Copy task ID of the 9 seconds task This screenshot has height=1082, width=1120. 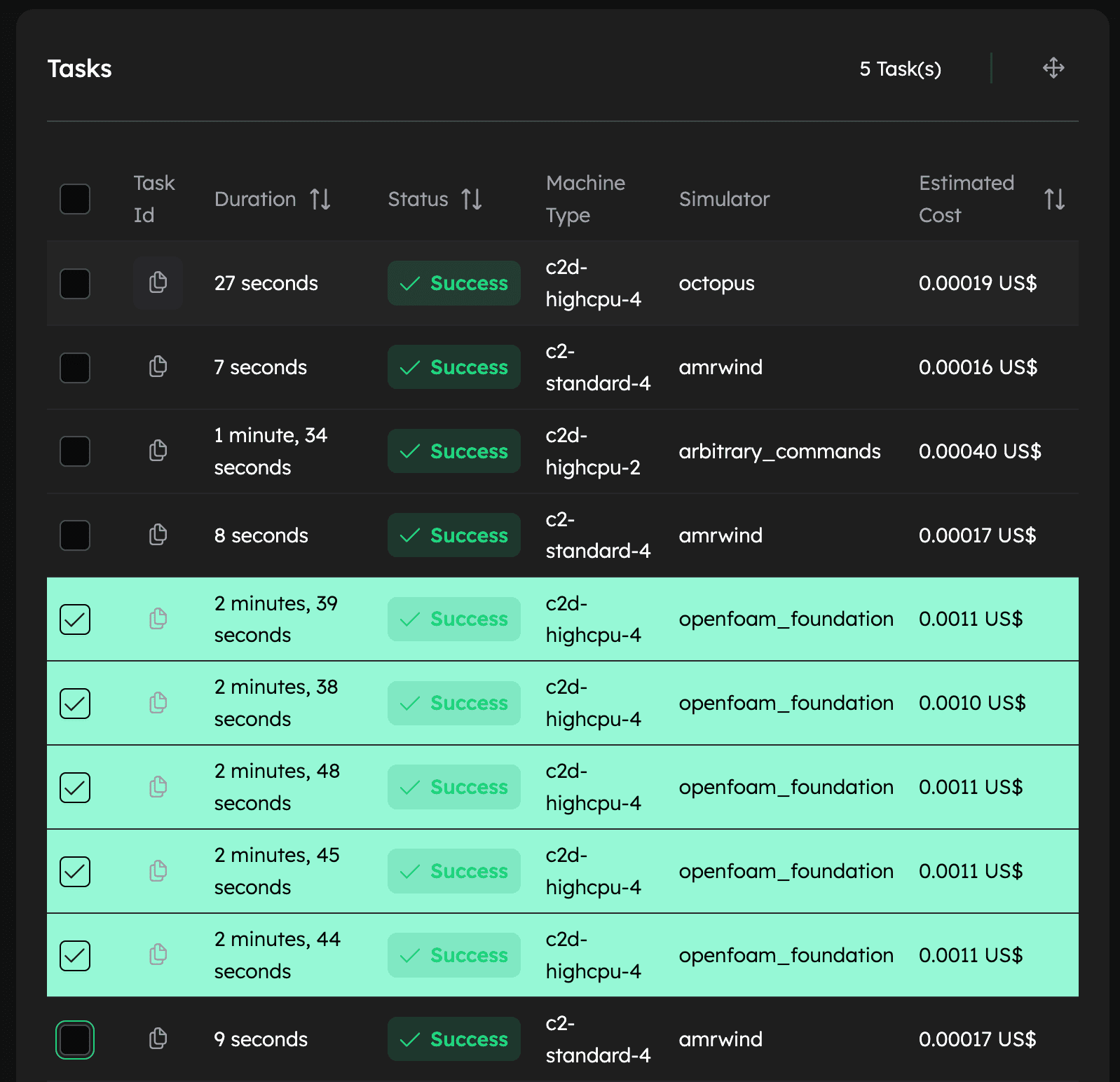[158, 1039]
